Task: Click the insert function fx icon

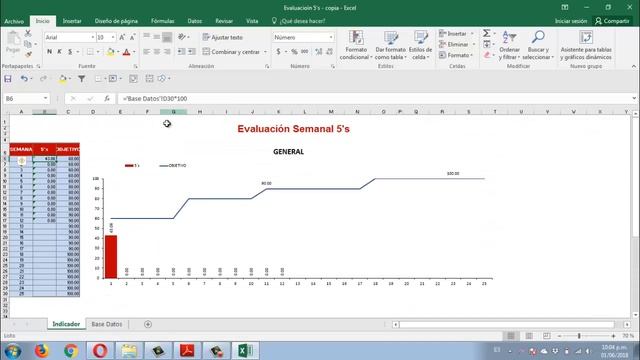Action: (x=107, y=98)
